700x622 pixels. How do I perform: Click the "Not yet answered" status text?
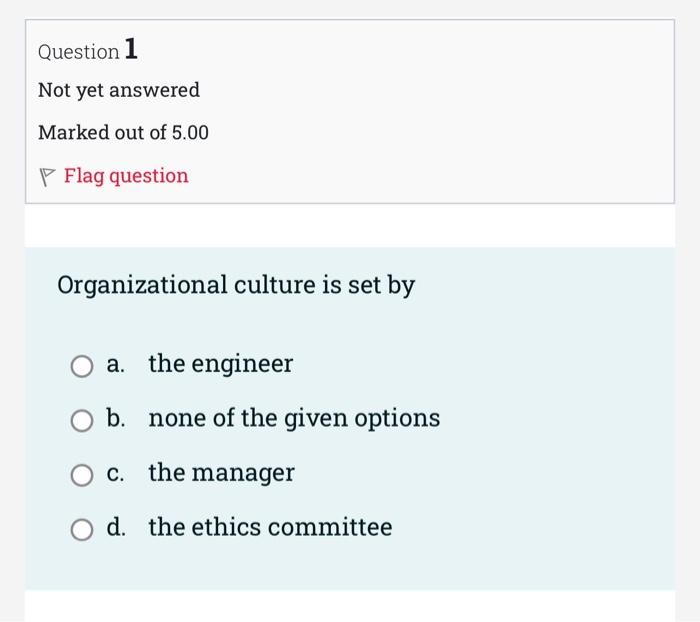click(x=119, y=90)
